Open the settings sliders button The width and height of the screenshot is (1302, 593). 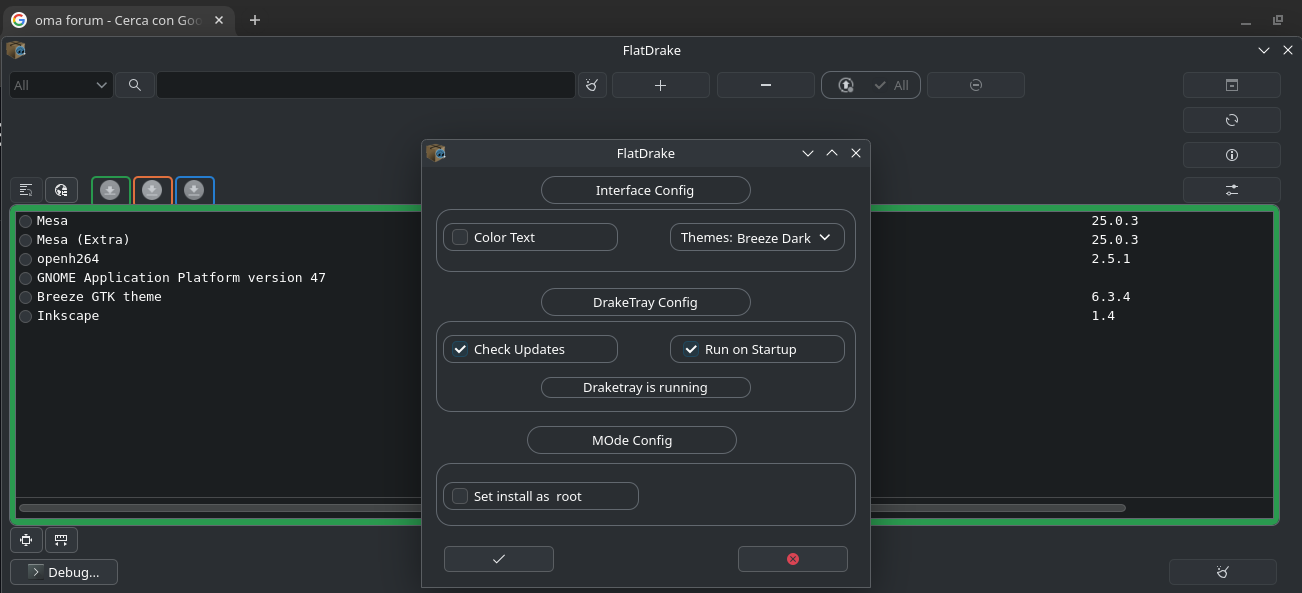click(x=1232, y=190)
